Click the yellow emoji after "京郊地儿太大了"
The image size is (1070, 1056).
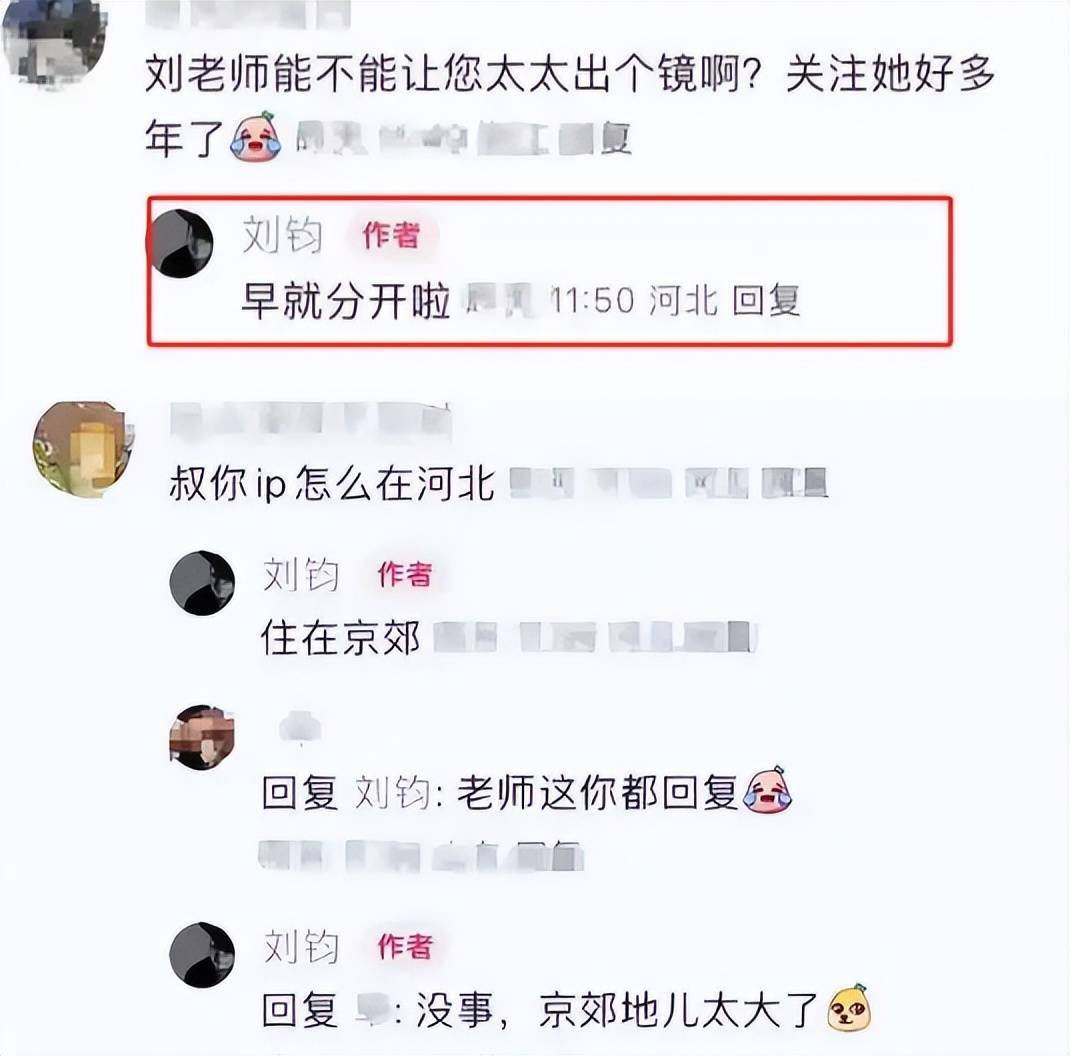[x=849, y=1008]
